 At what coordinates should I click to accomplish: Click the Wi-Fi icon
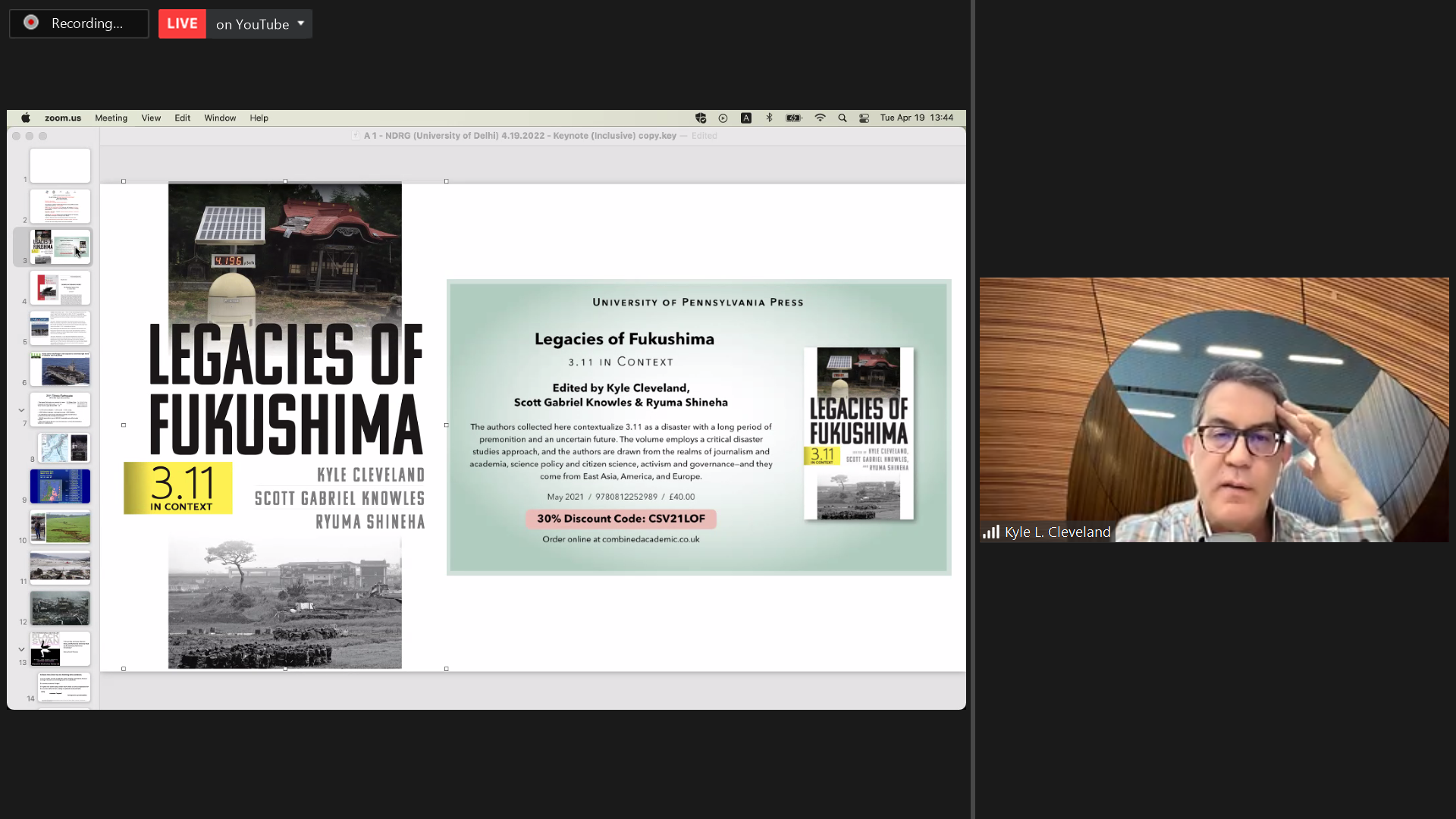(820, 118)
